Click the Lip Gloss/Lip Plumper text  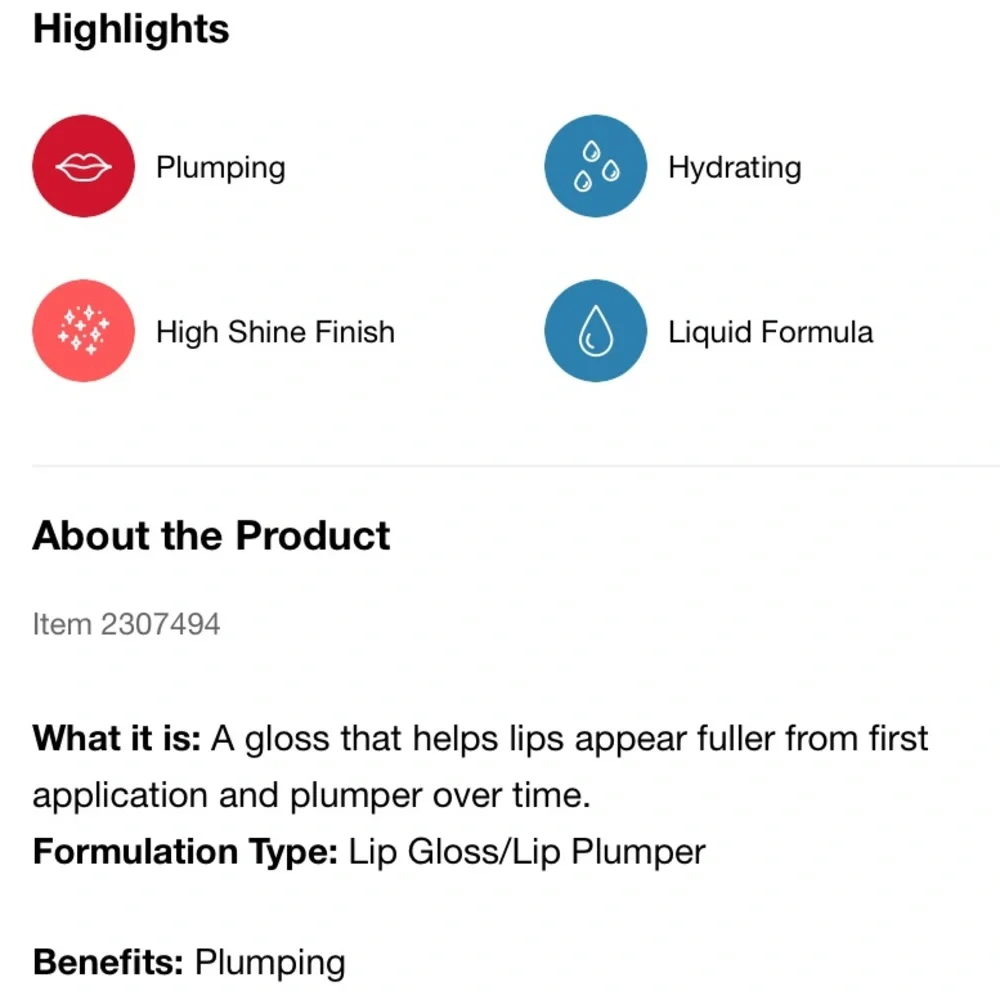[x=527, y=851]
